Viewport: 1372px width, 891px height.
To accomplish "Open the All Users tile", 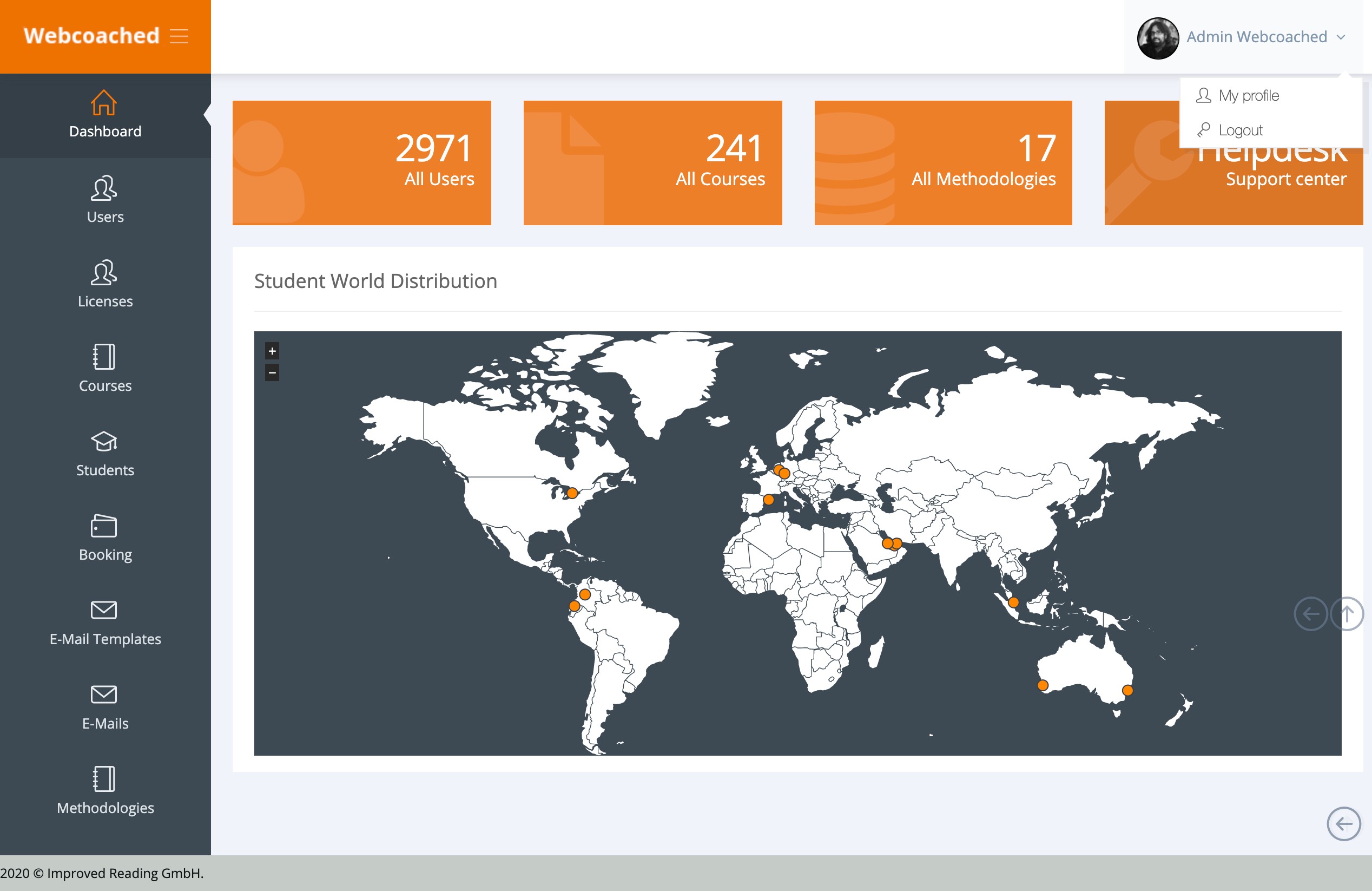I will coord(361,162).
